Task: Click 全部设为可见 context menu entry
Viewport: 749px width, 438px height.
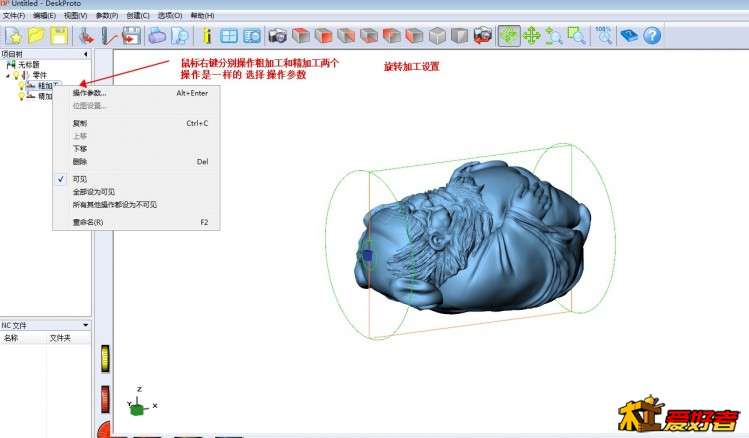Action: [x=93, y=191]
